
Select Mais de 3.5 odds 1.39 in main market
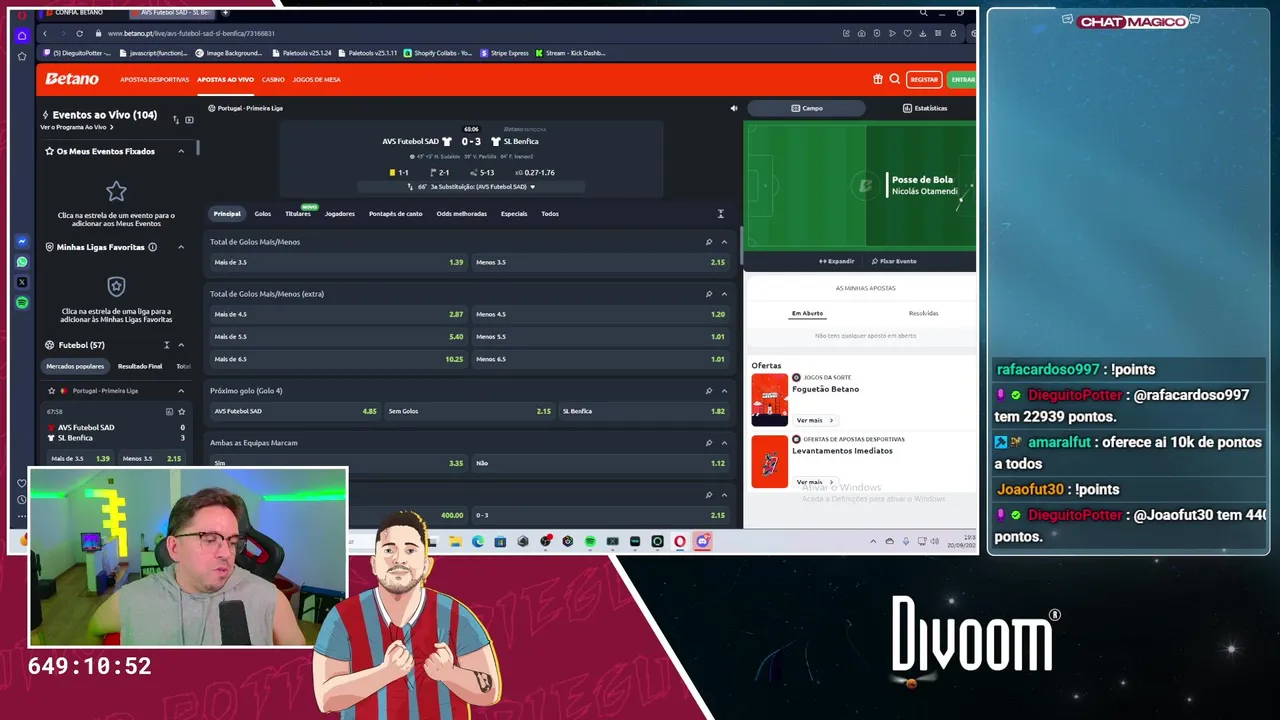click(338, 262)
